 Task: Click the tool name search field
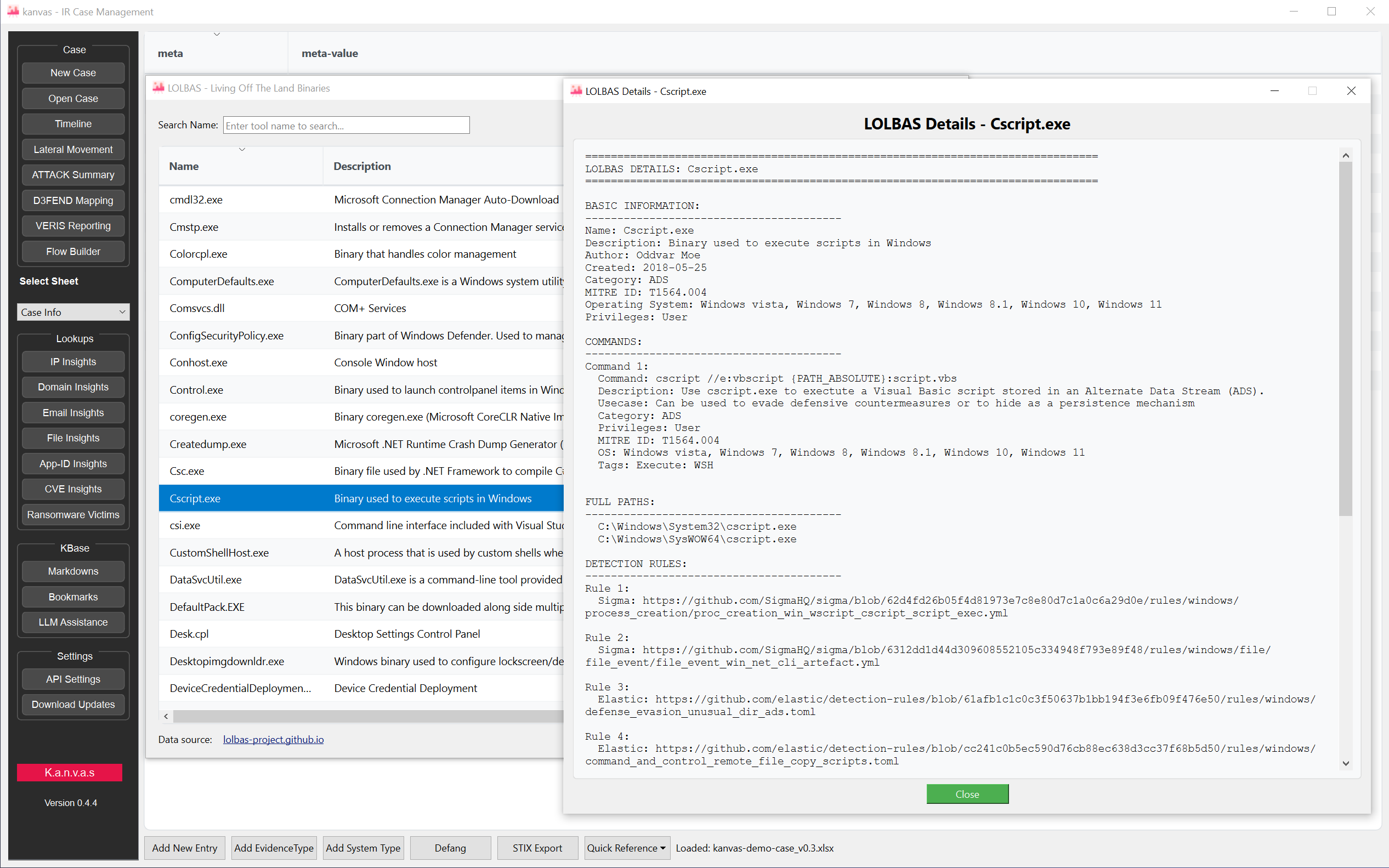(x=346, y=126)
